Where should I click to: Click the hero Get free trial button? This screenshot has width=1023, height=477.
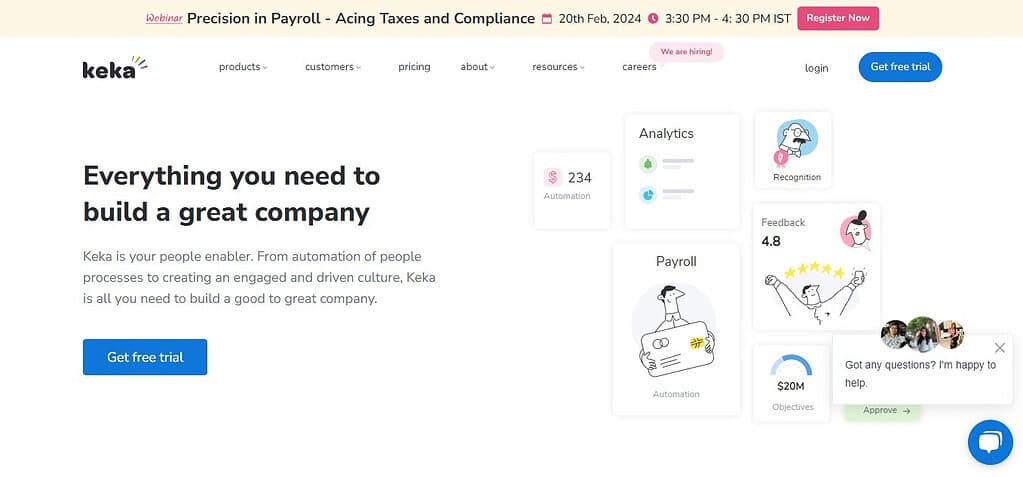(145, 357)
